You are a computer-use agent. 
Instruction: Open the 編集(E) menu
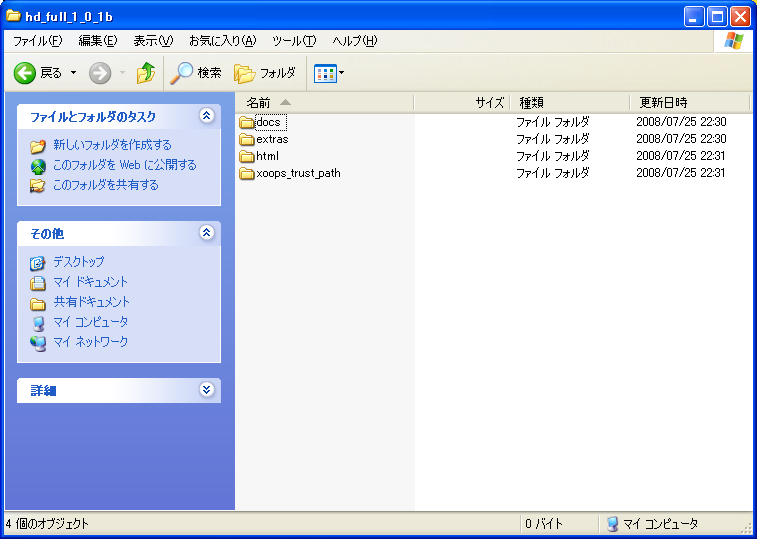click(x=98, y=41)
